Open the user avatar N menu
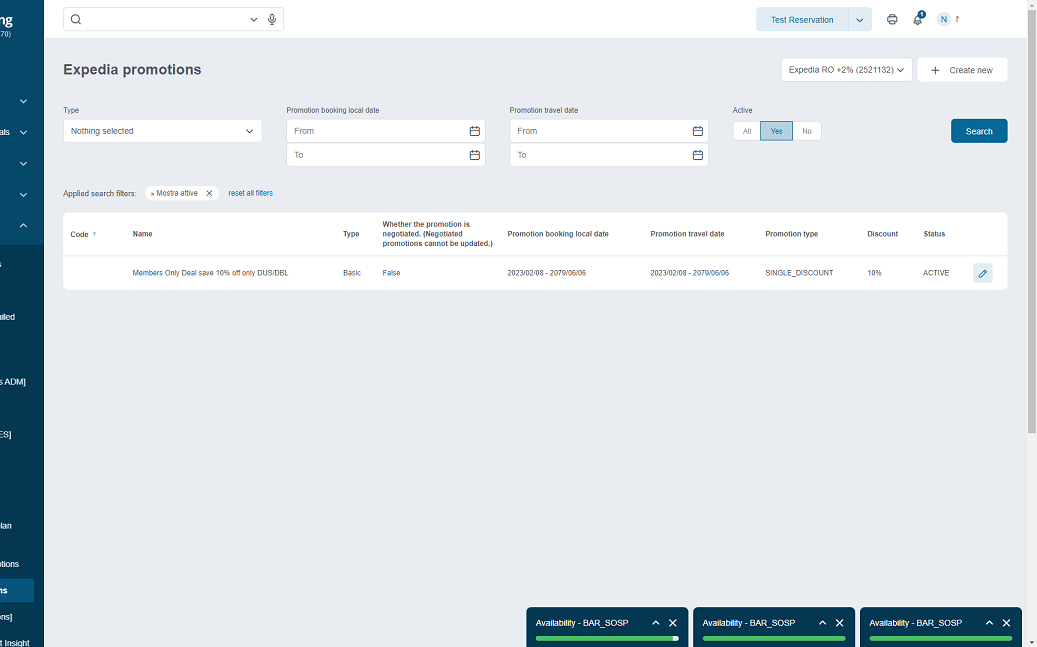The height and width of the screenshot is (647, 1037). 944,19
